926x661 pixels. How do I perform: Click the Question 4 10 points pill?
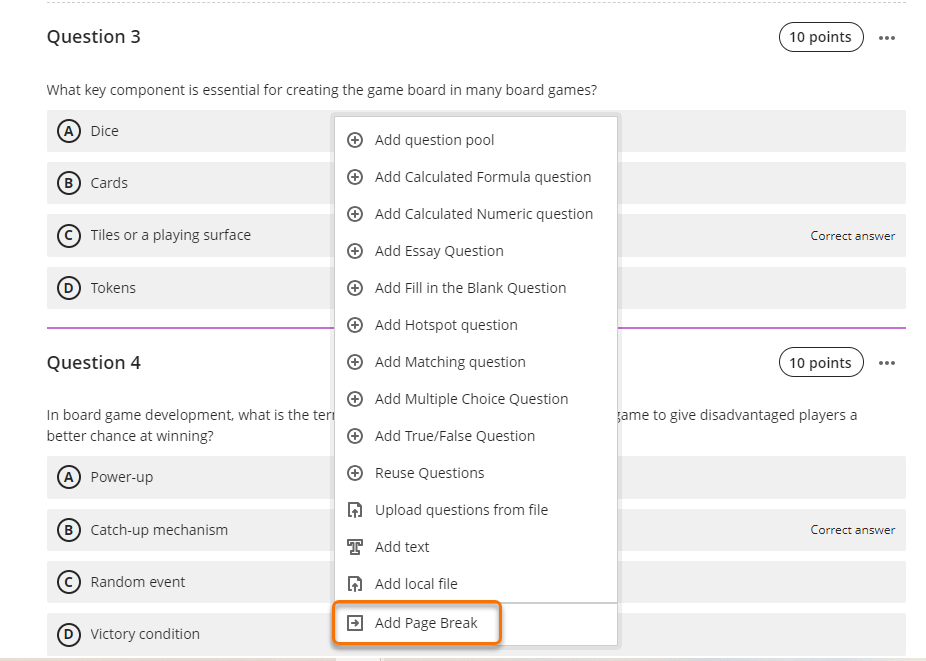pyautogui.click(x=820, y=363)
